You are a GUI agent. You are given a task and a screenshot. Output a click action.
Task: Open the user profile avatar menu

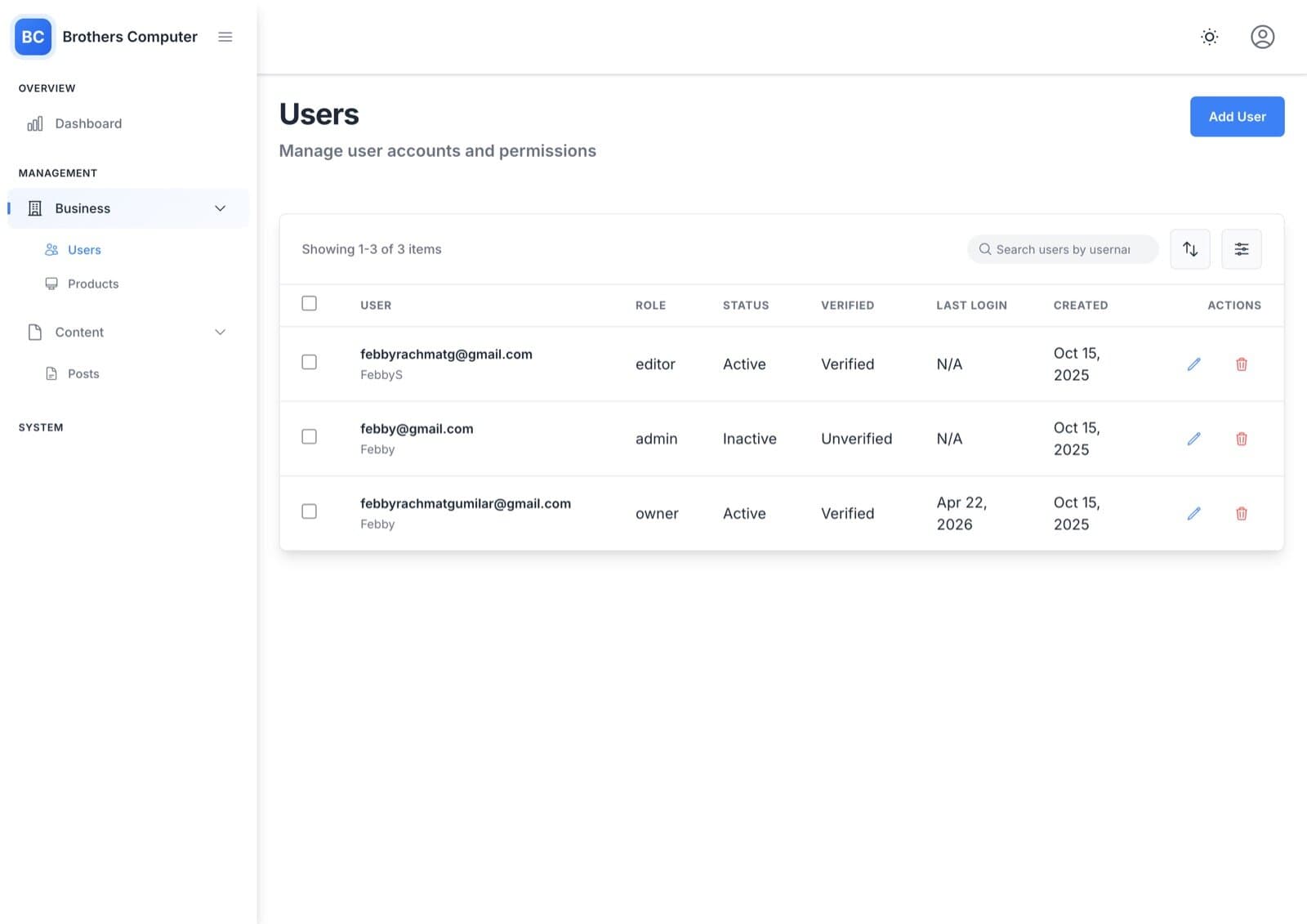[x=1262, y=37]
